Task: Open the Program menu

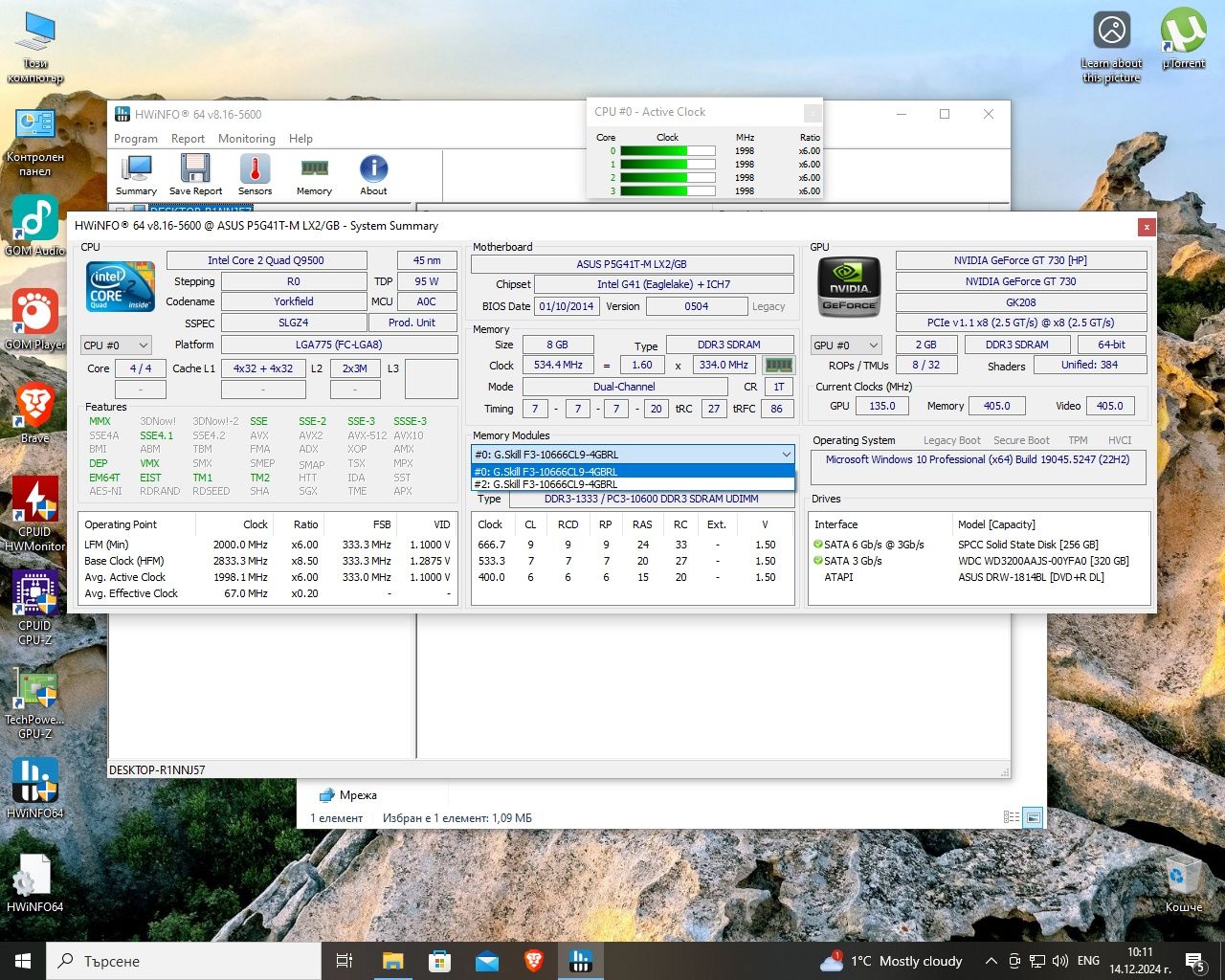Action: point(136,139)
